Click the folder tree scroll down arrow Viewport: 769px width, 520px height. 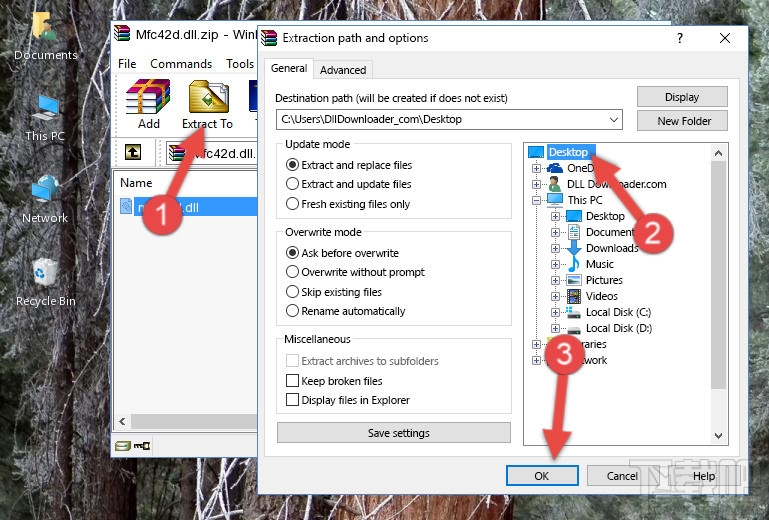tap(718, 435)
